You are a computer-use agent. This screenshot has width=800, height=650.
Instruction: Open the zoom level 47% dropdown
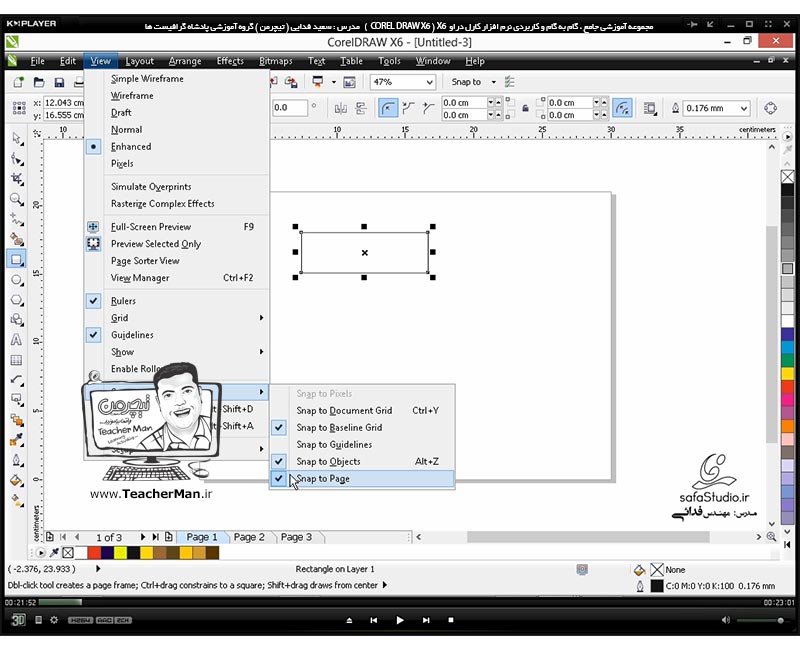coord(430,82)
